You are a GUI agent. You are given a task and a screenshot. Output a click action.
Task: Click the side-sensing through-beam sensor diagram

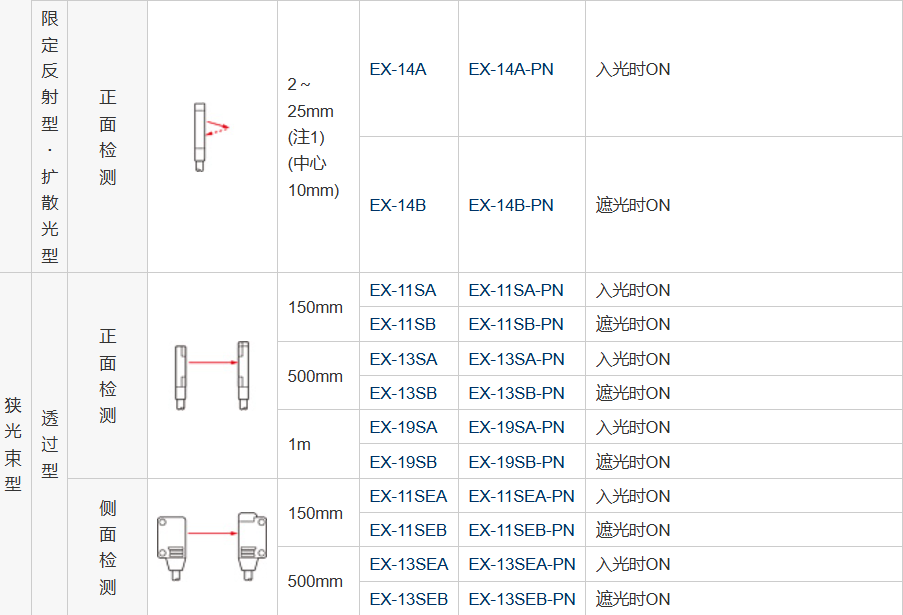tap(212, 546)
